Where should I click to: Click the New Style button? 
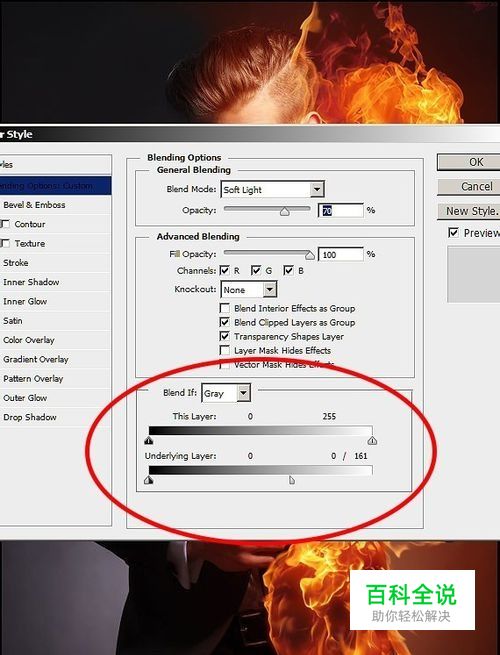tap(468, 211)
